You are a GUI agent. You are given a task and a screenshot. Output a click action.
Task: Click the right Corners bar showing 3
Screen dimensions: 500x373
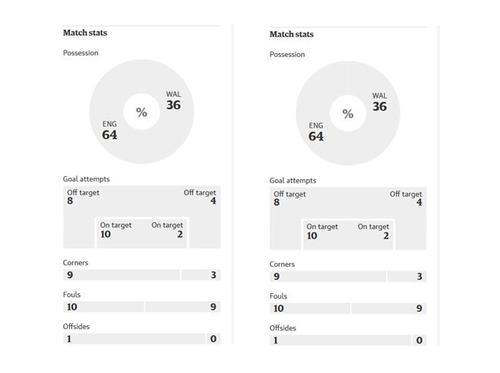click(407, 276)
